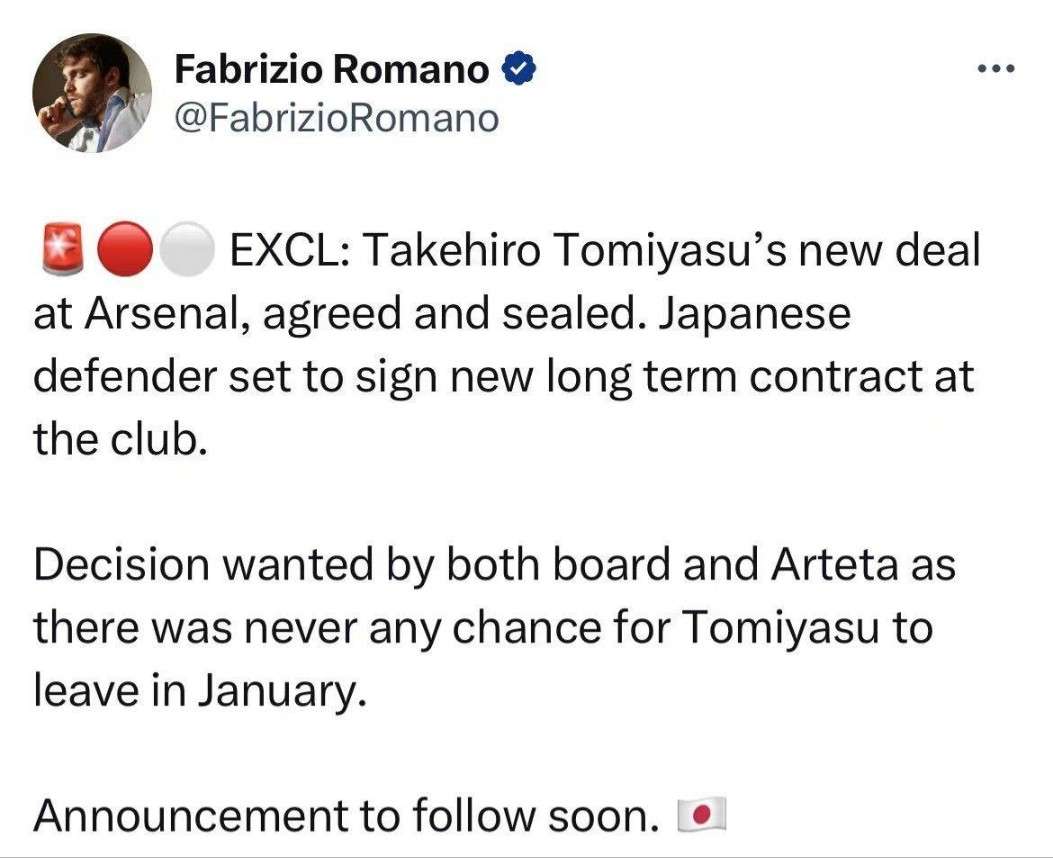Click the word Decision in the second paragraph
Screen dimensions: 1053x858
point(119,566)
